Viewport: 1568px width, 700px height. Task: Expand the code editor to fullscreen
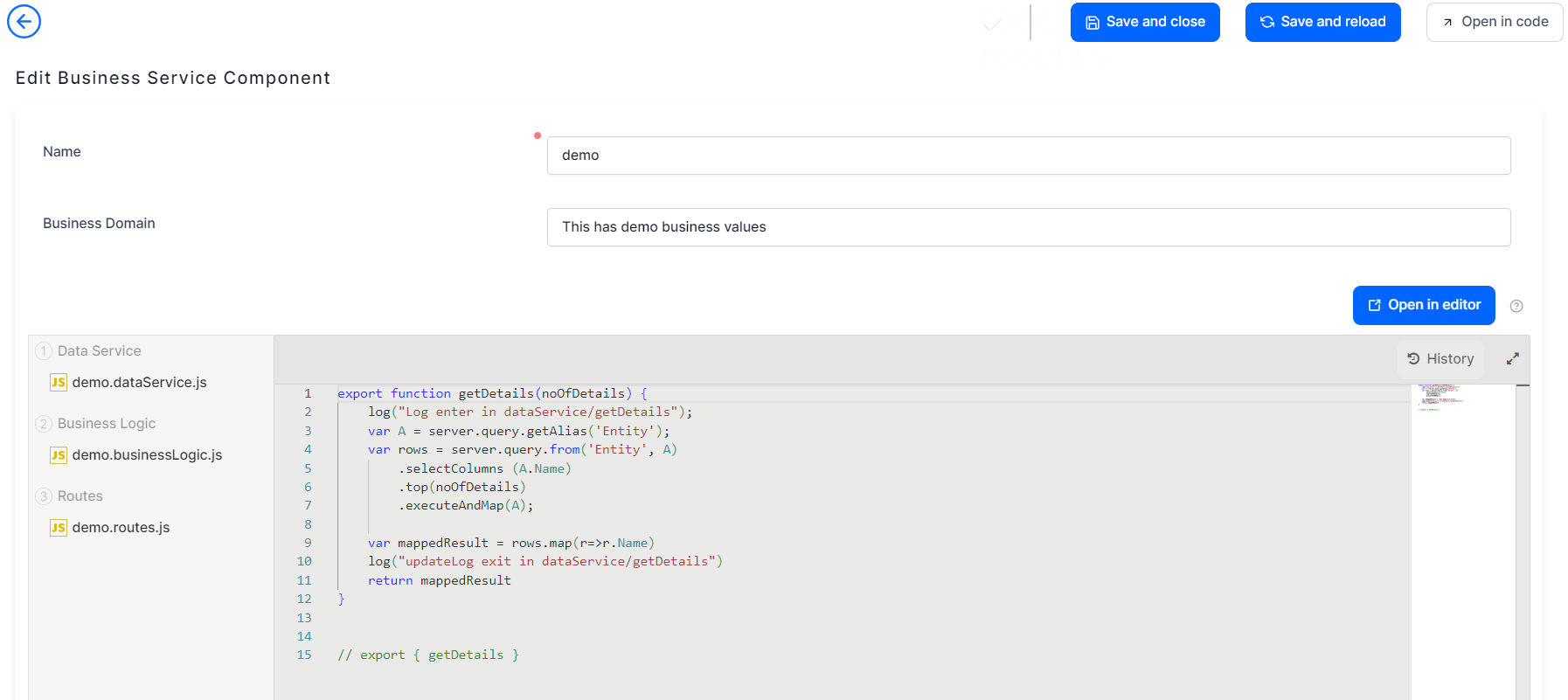pos(1512,359)
